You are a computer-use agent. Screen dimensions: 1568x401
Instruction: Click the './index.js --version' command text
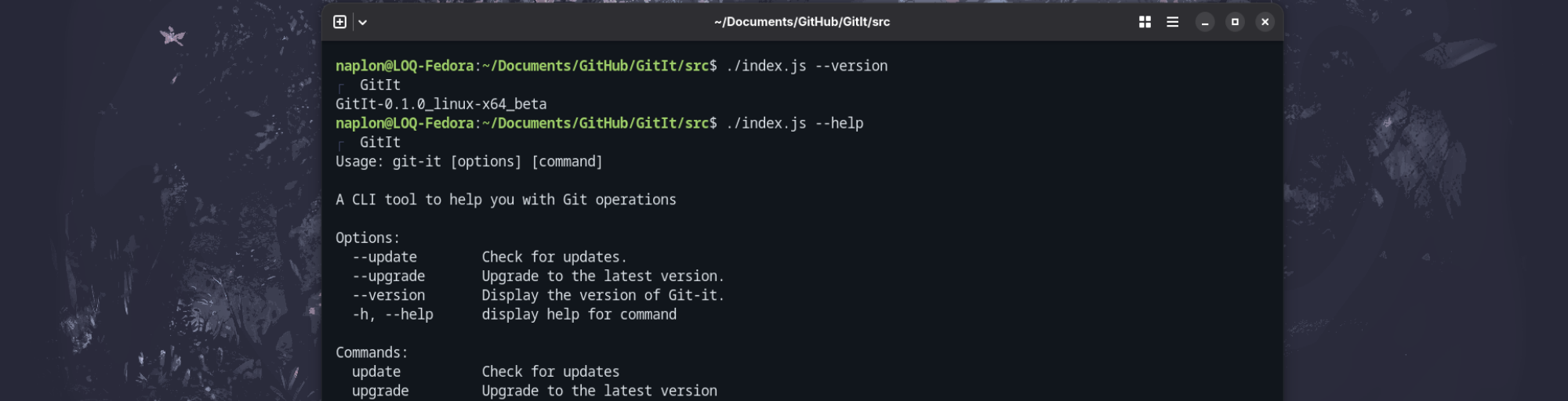click(807, 66)
